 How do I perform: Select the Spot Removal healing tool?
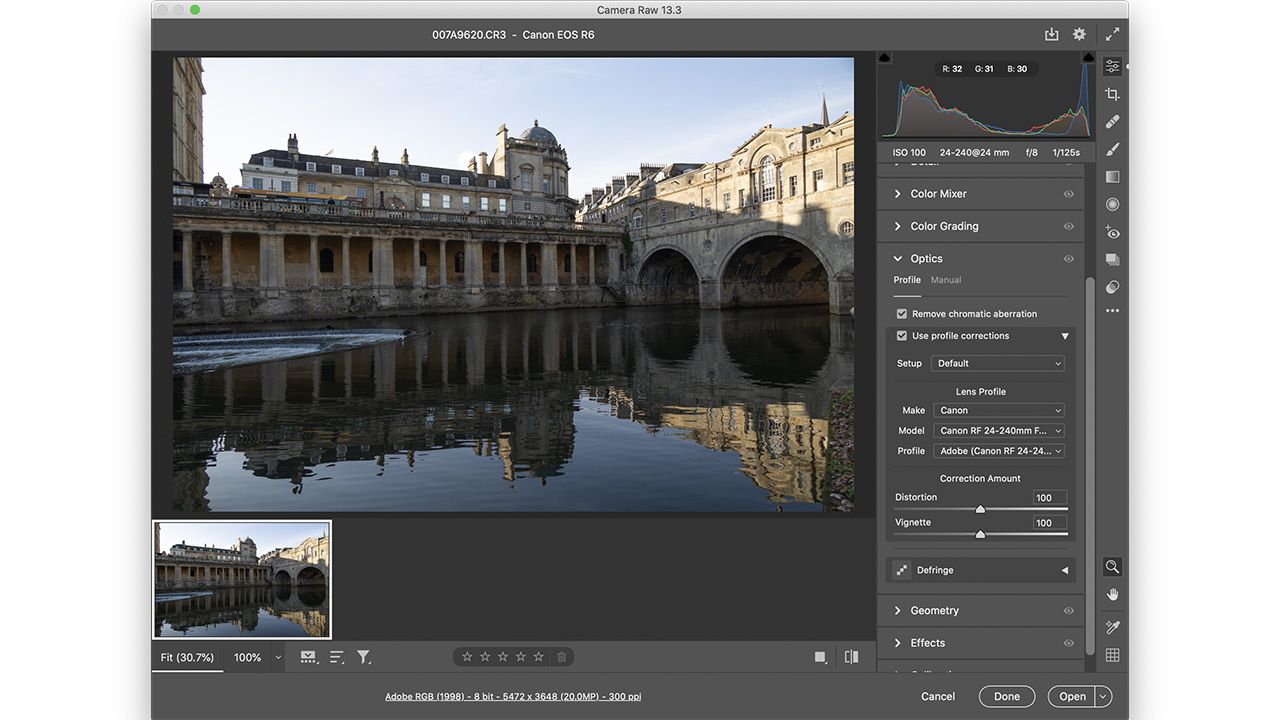point(1112,122)
